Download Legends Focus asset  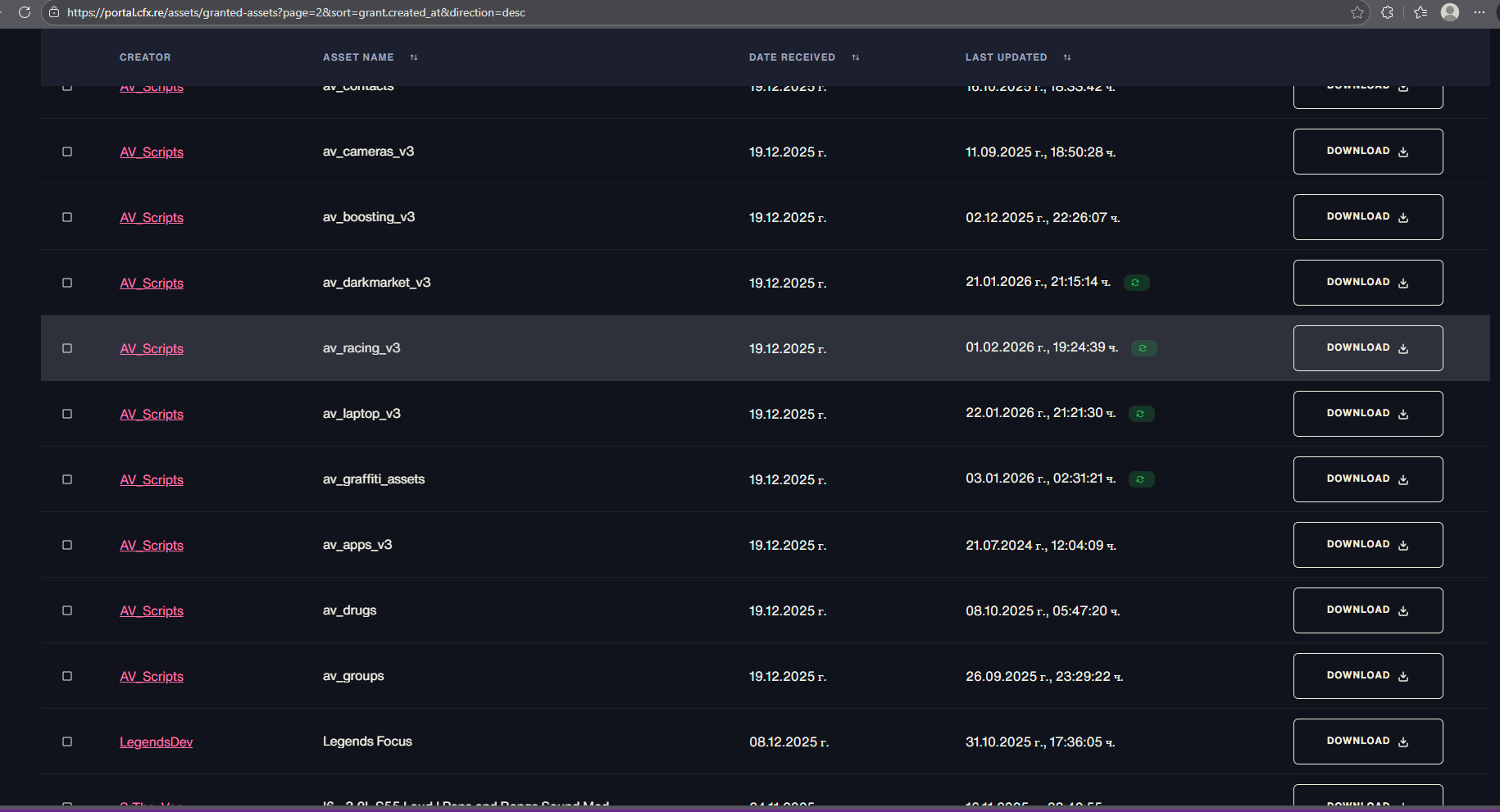(1368, 742)
